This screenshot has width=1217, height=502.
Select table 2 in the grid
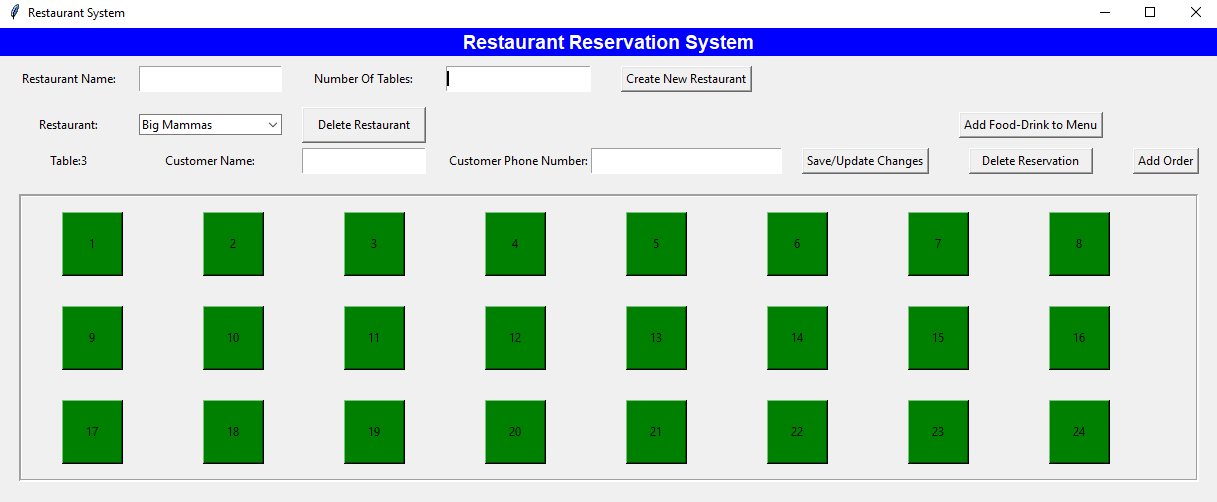233,243
